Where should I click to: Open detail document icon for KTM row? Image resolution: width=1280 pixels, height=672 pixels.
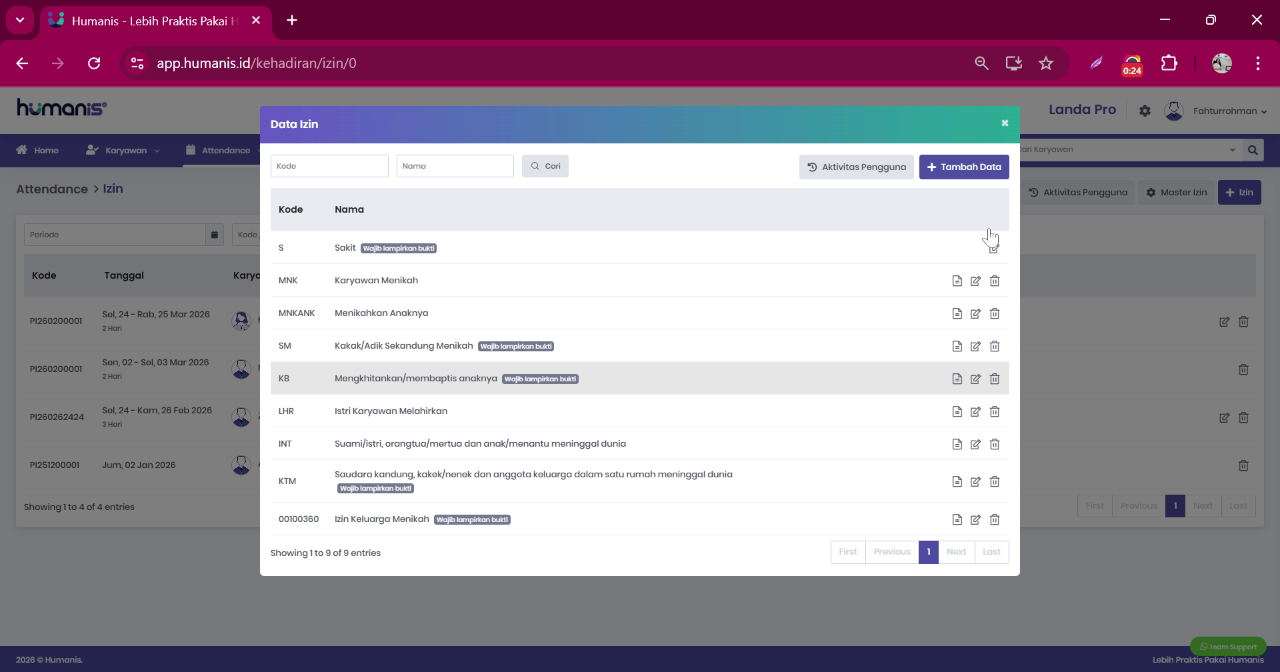[x=957, y=481]
